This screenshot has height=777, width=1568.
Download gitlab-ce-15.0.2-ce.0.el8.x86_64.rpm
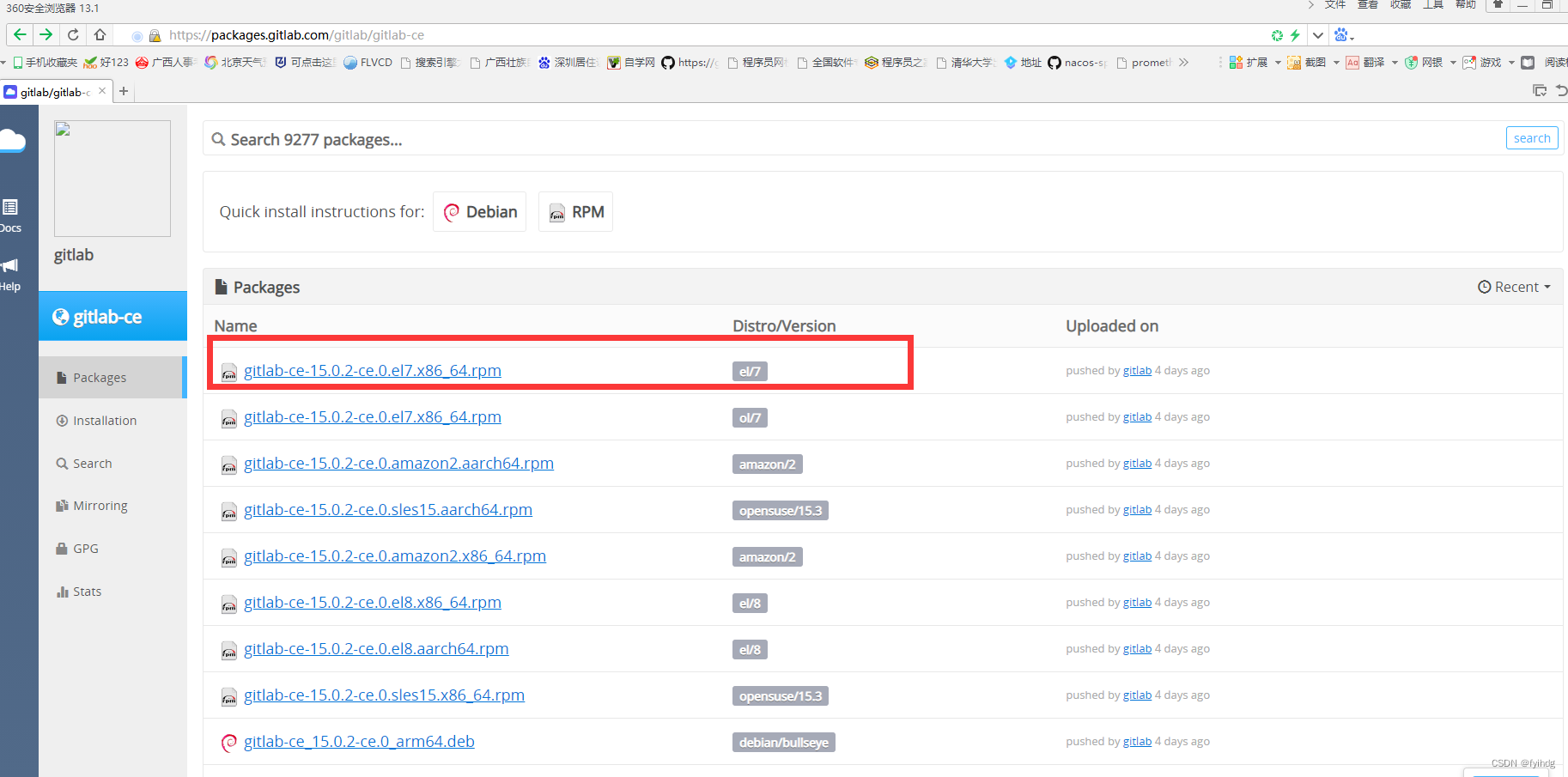tap(373, 602)
